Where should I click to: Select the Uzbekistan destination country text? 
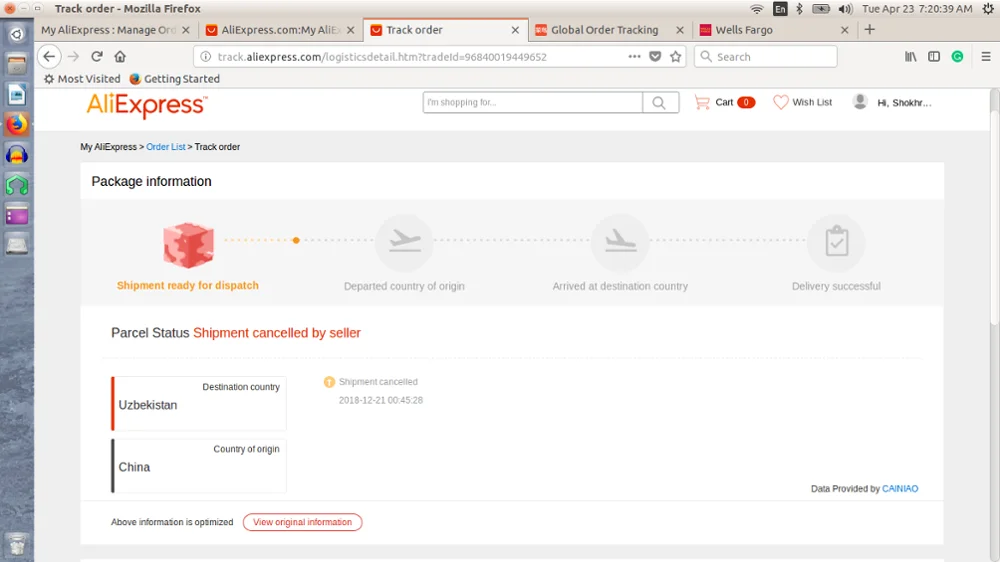tap(148, 405)
